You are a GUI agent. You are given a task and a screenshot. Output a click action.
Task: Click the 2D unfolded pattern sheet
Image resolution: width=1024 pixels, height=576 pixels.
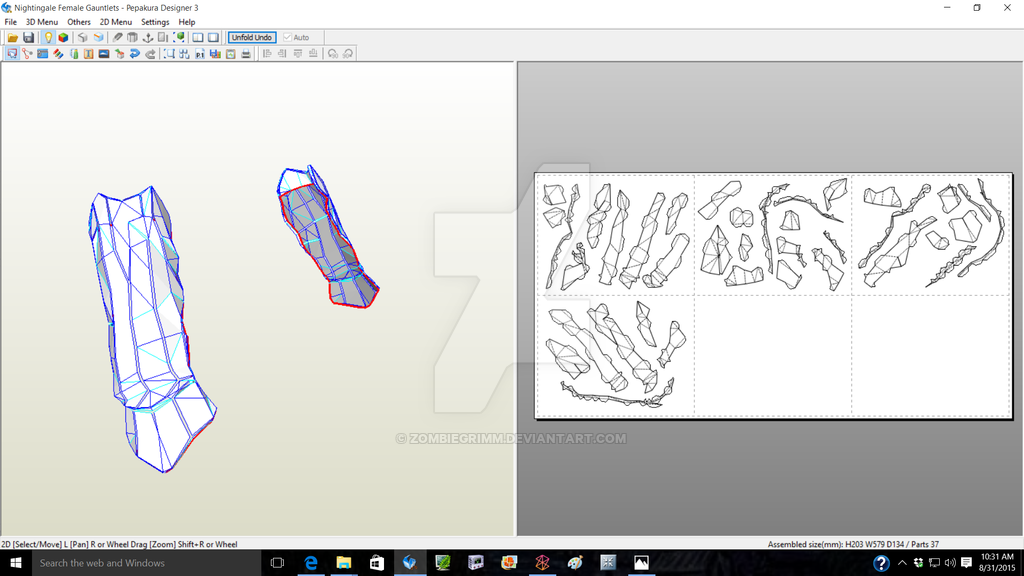pyautogui.click(x=773, y=295)
